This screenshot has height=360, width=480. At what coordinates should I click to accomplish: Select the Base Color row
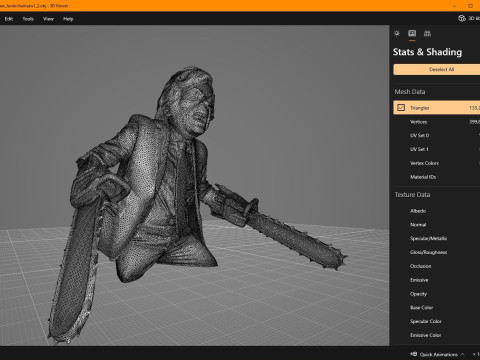pyautogui.click(x=437, y=308)
